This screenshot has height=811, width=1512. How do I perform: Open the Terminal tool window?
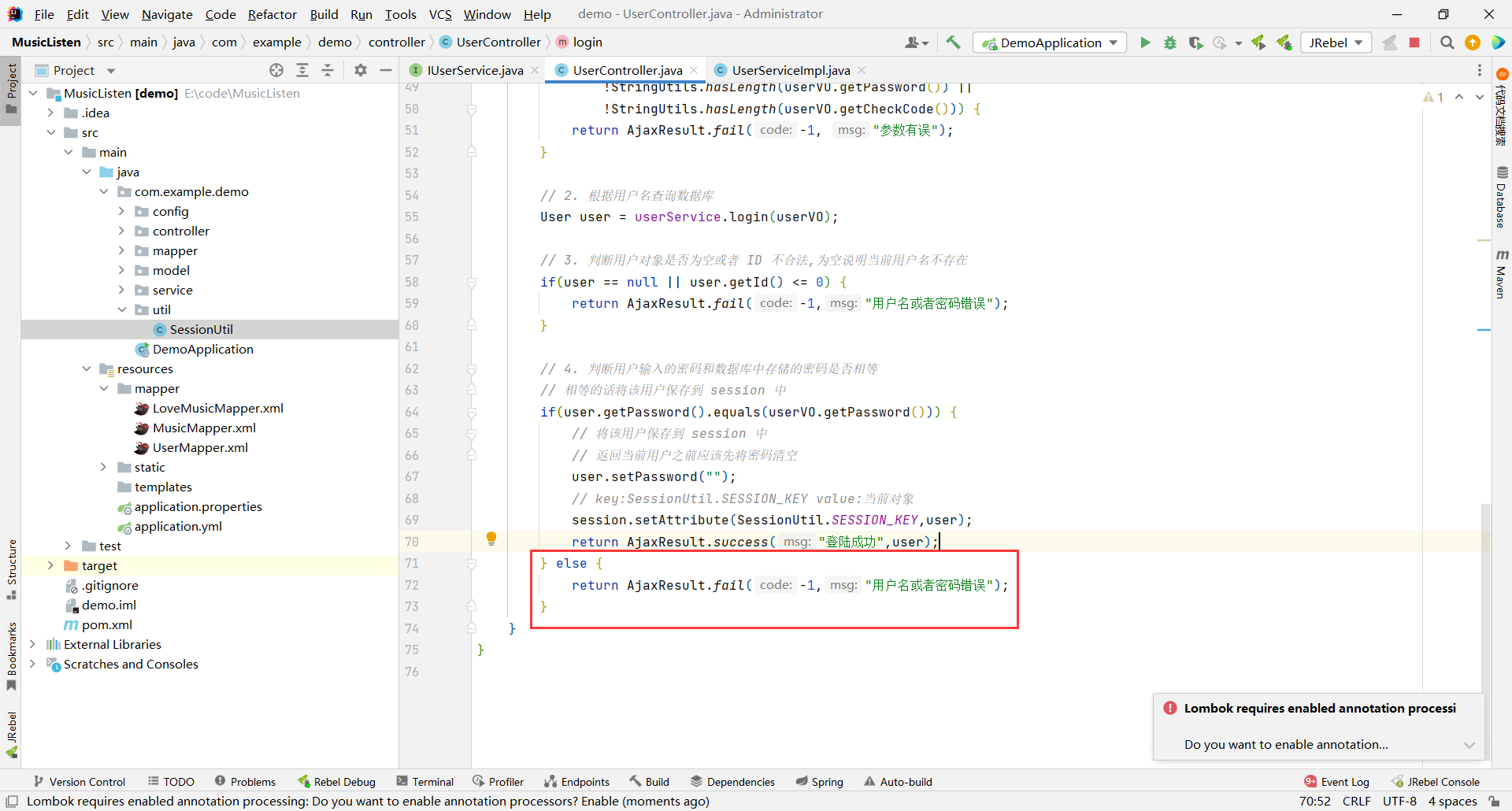coord(425,781)
